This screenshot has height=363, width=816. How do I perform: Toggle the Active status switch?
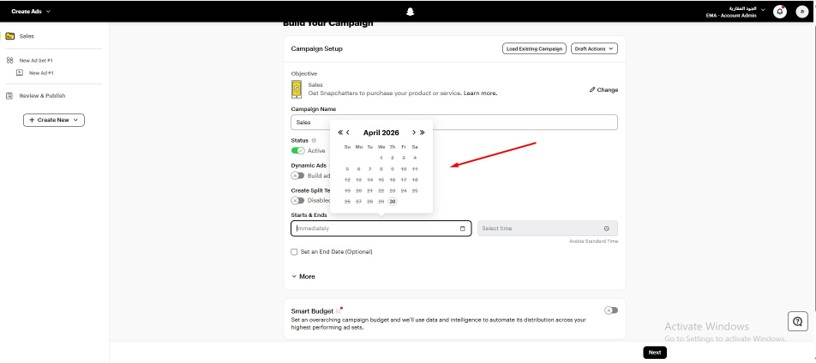298,150
